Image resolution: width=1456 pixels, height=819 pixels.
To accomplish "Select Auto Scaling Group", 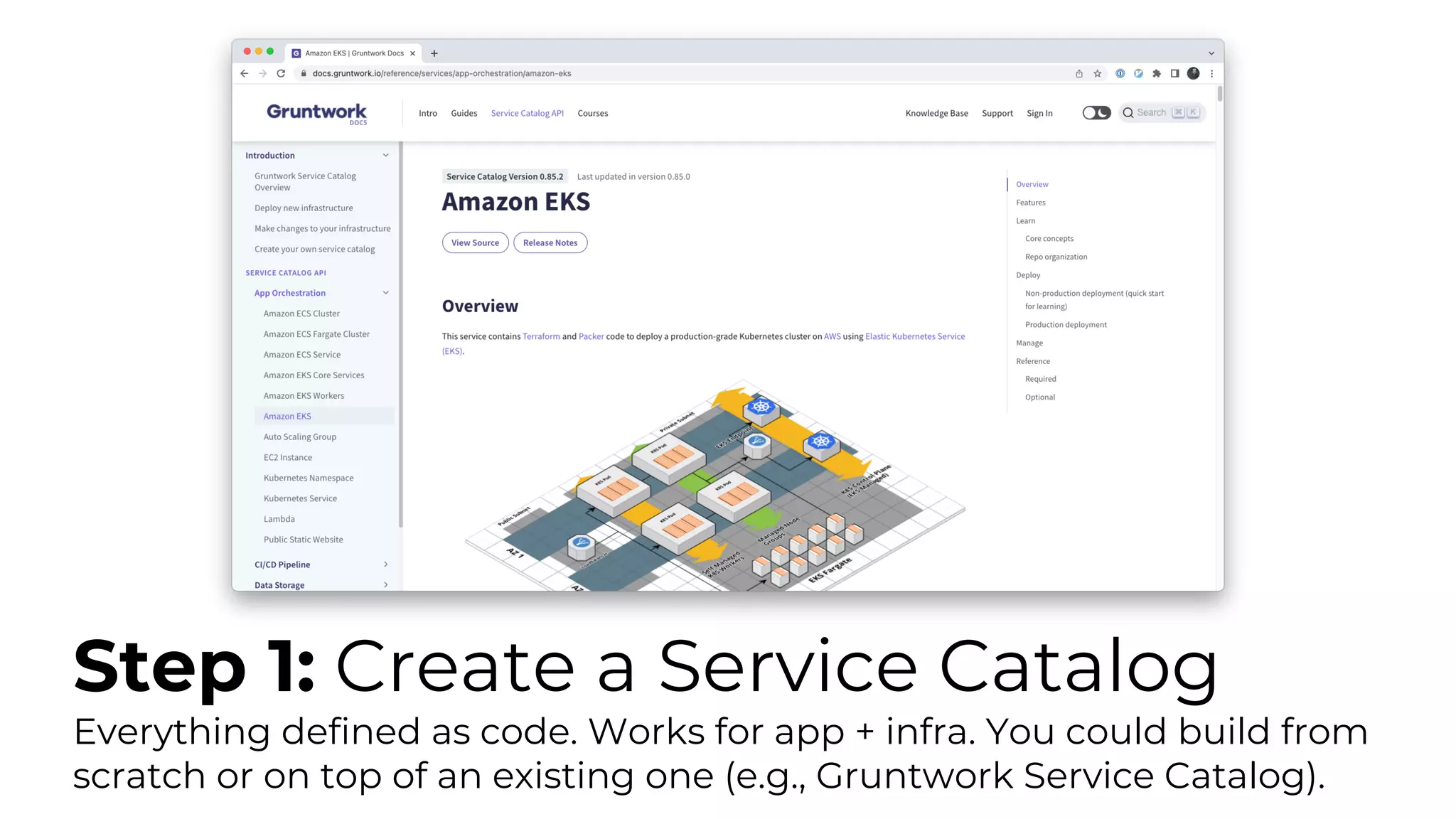I will pos(300,437).
